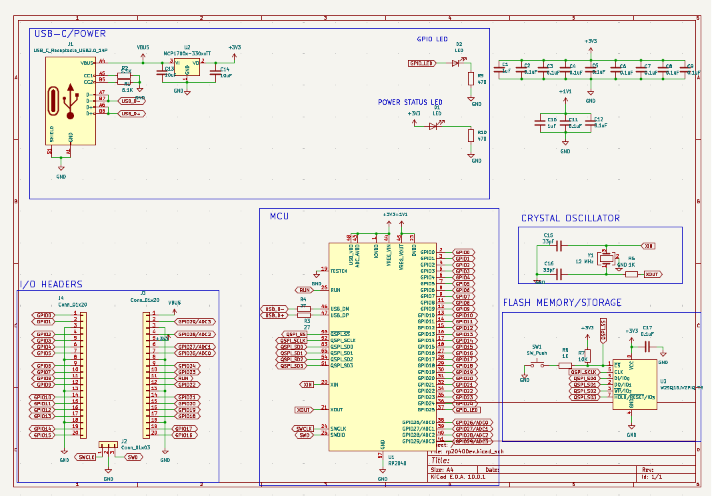Select the 12 MHz crystal Y1
Viewport: 712px width, 496px height.
[x=606, y=258]
